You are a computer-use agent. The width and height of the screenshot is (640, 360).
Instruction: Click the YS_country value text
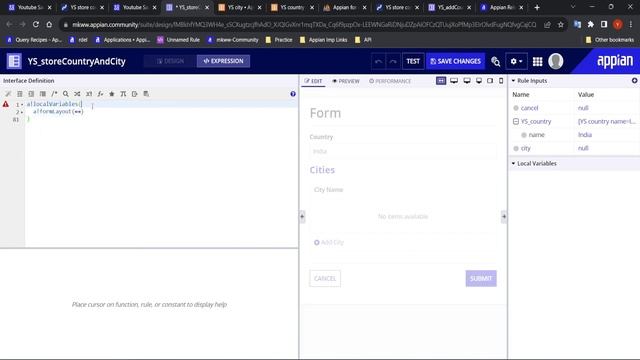click(607, 122)
